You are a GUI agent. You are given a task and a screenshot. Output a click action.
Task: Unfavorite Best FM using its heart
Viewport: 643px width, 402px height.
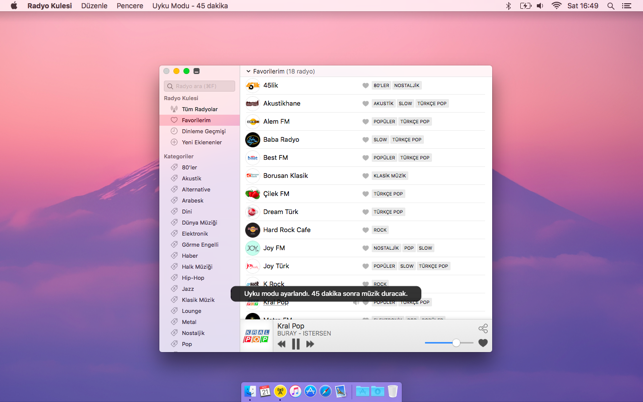tap(365, 158)
